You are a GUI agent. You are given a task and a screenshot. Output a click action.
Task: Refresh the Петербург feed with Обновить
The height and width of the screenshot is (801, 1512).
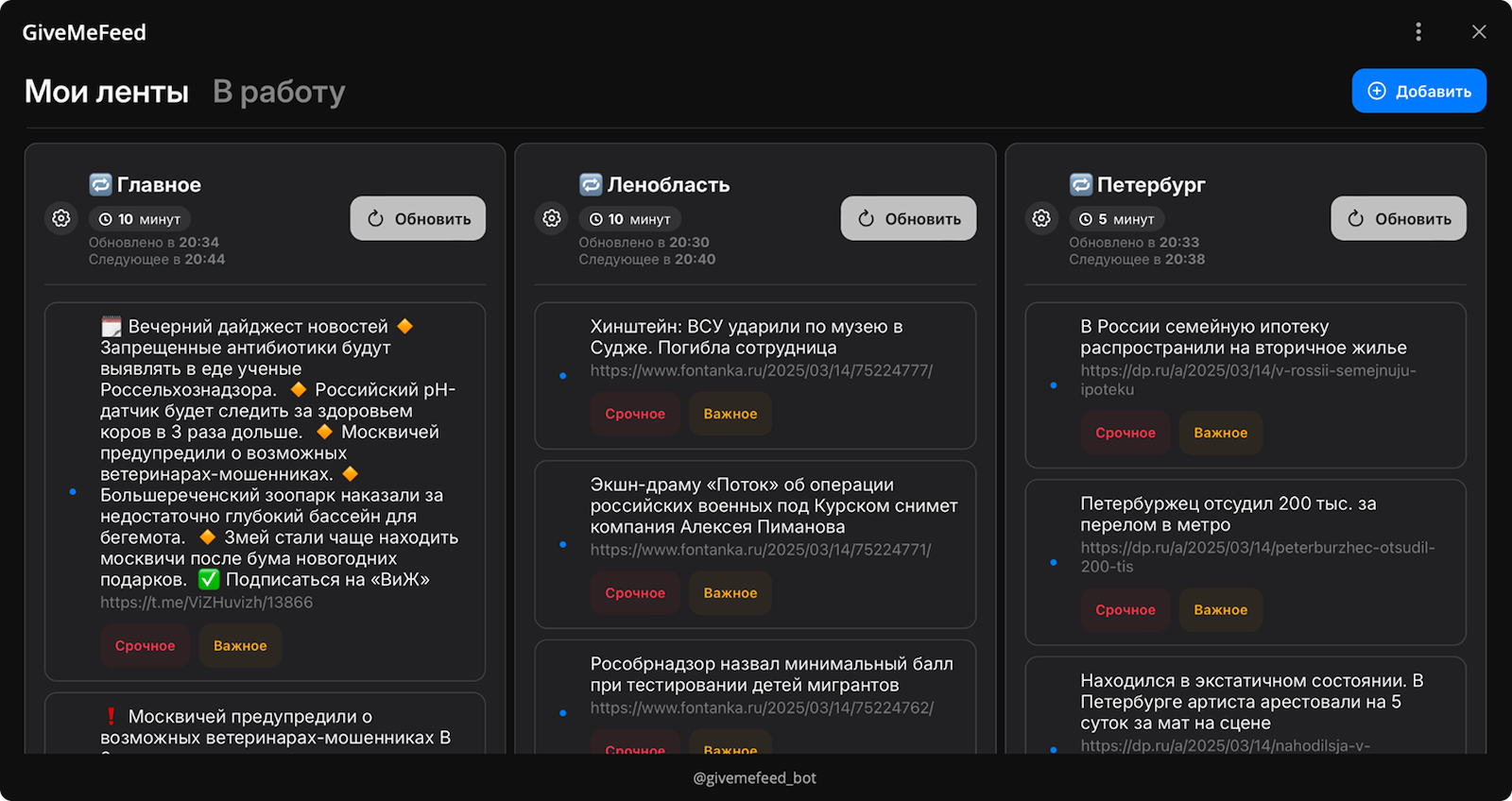[x=1399, y=218]
